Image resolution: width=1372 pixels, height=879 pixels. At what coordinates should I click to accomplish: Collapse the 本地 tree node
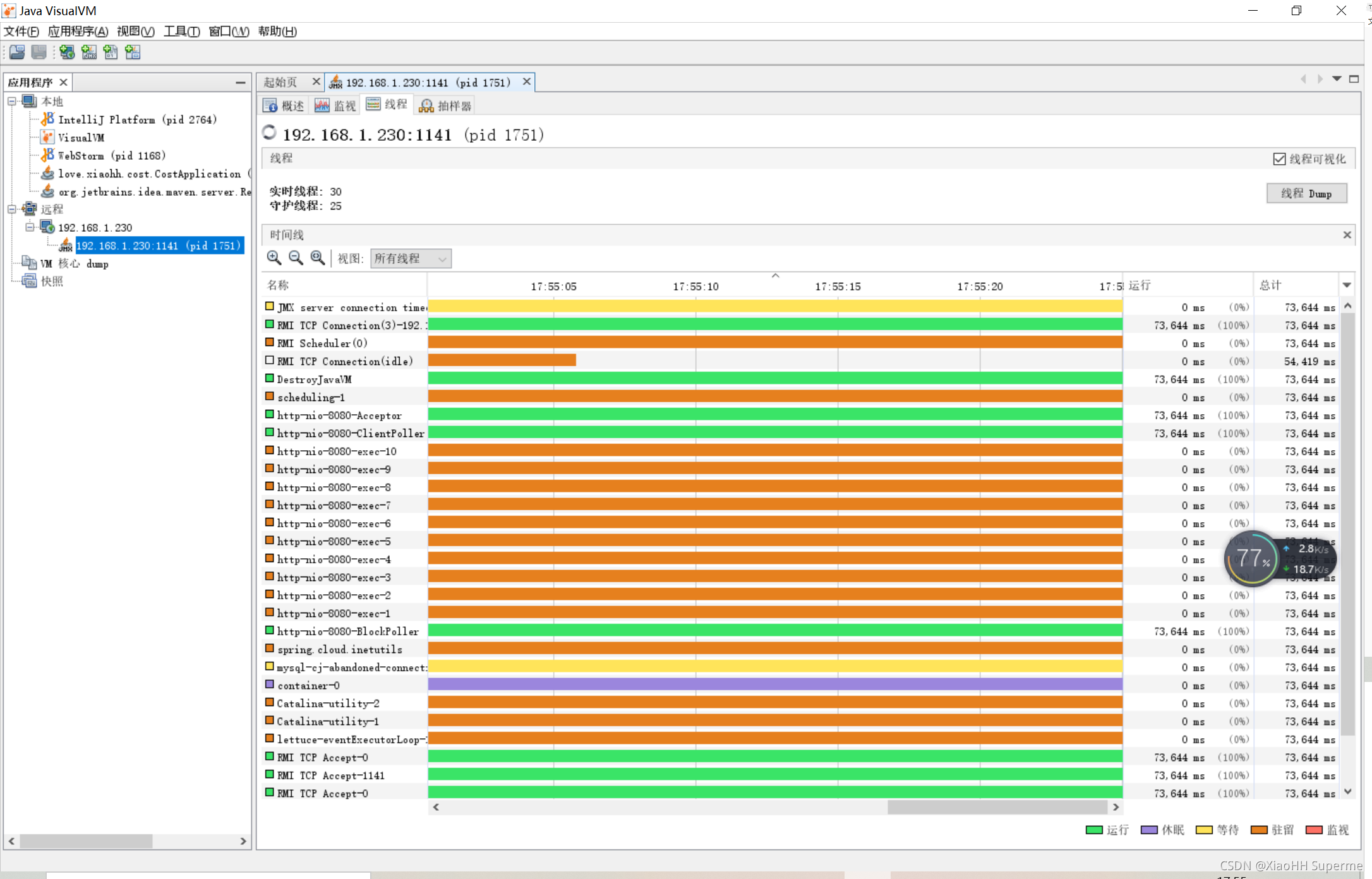(12, 101)
